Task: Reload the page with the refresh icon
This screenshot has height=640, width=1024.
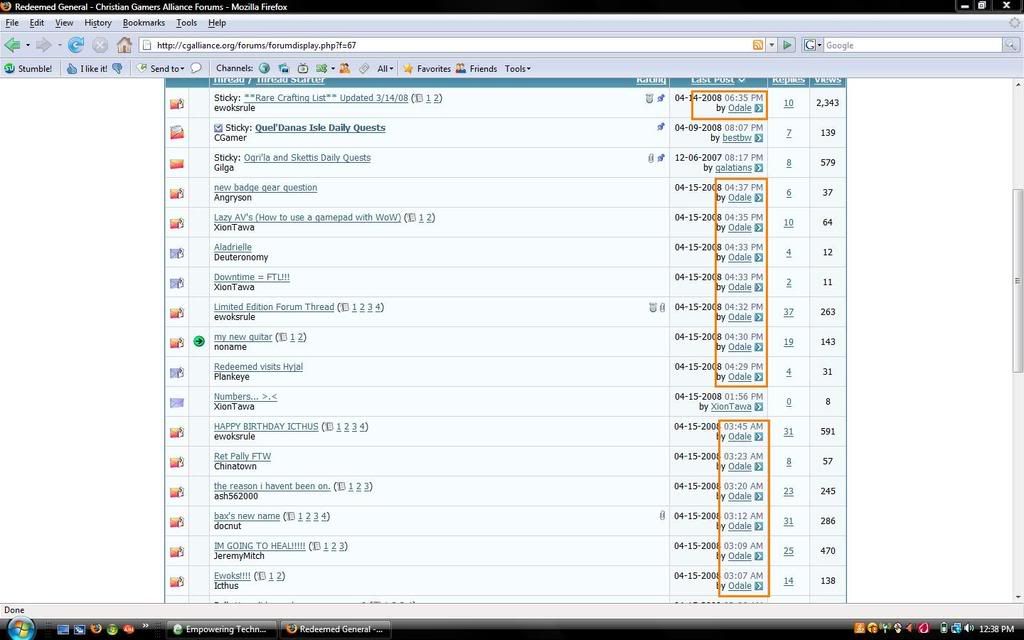Action: (76, 45)
